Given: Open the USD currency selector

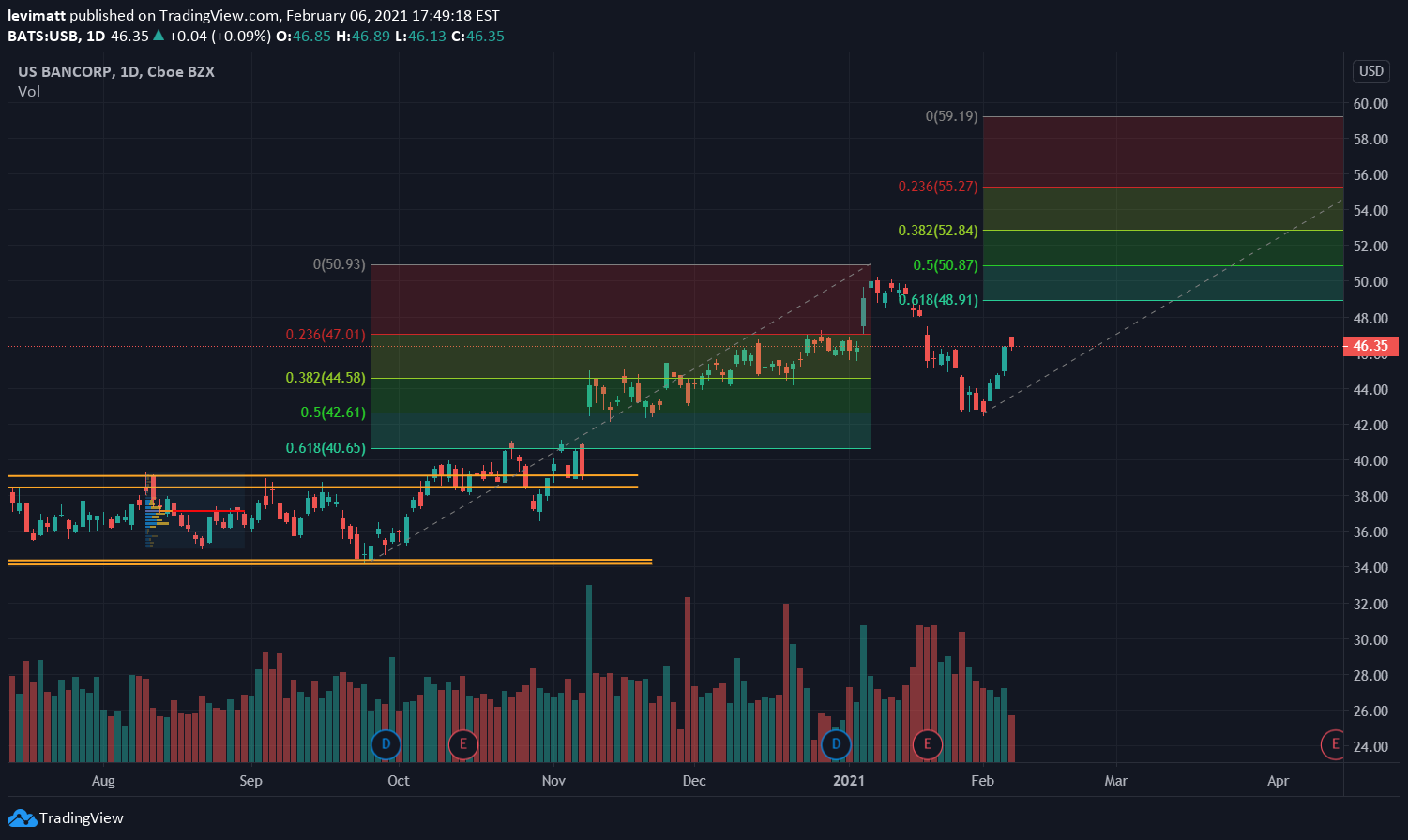Looking at the screenshot, I should 1371,71.
